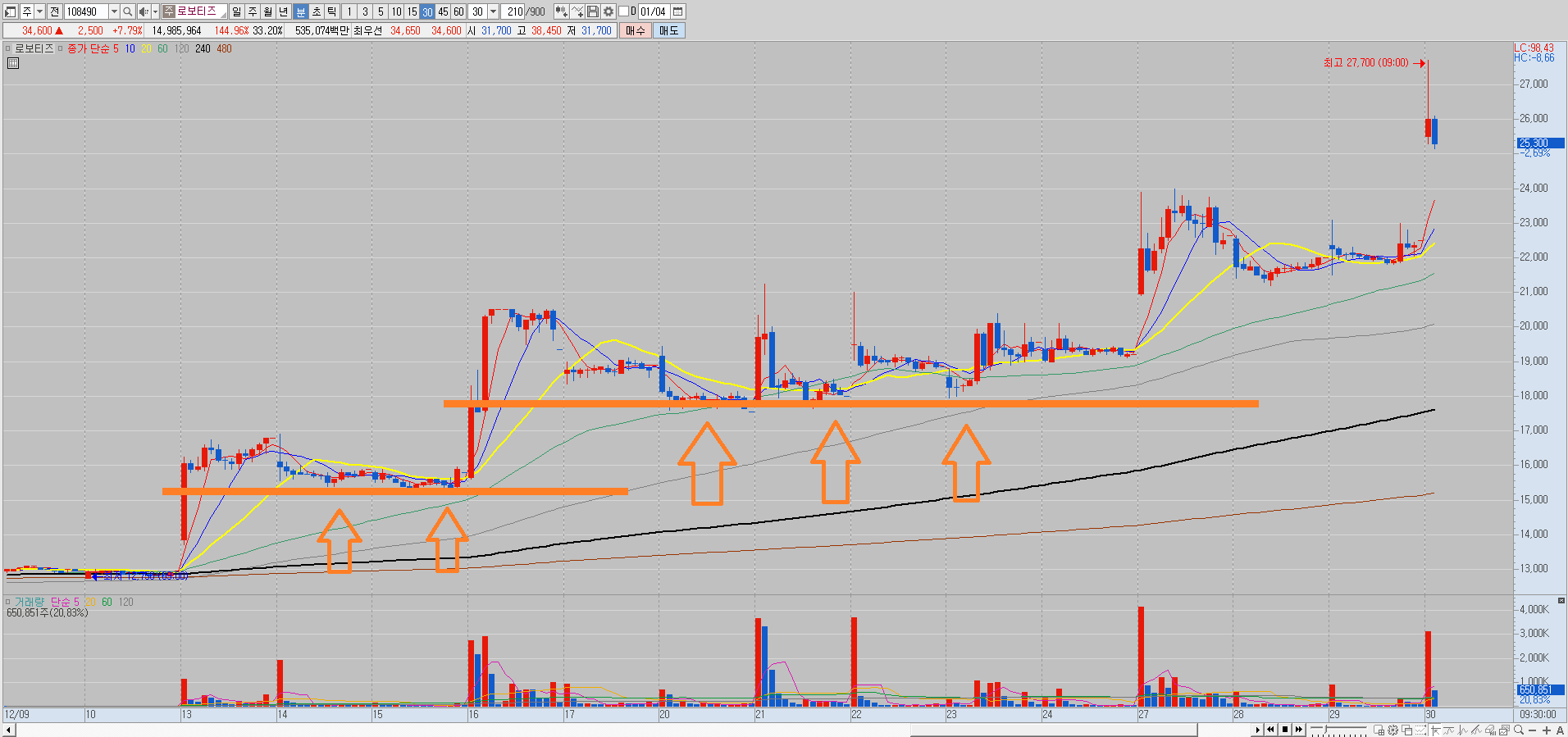Zoom out chart with minus icon

pos(1532,730)
